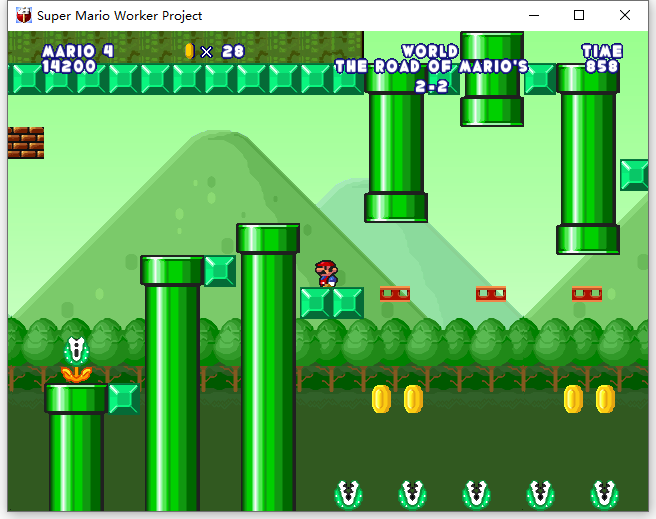Click the second gold coin of the pair nearer Mario
656x519 pixels.
[x=413, y=399]
